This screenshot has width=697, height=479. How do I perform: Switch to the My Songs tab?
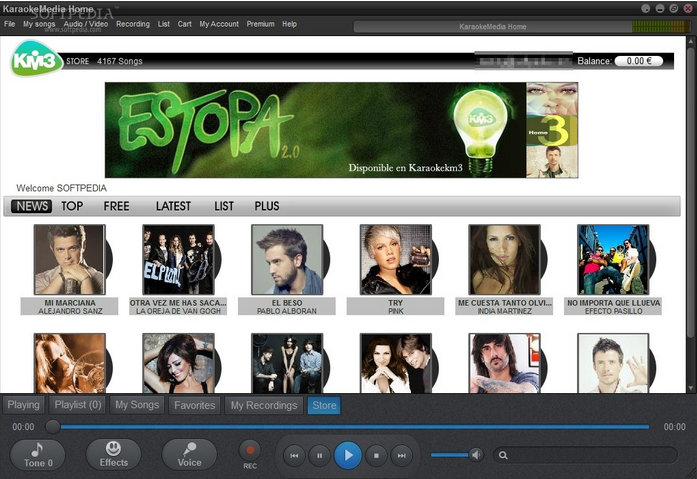[x=137, y=405]
